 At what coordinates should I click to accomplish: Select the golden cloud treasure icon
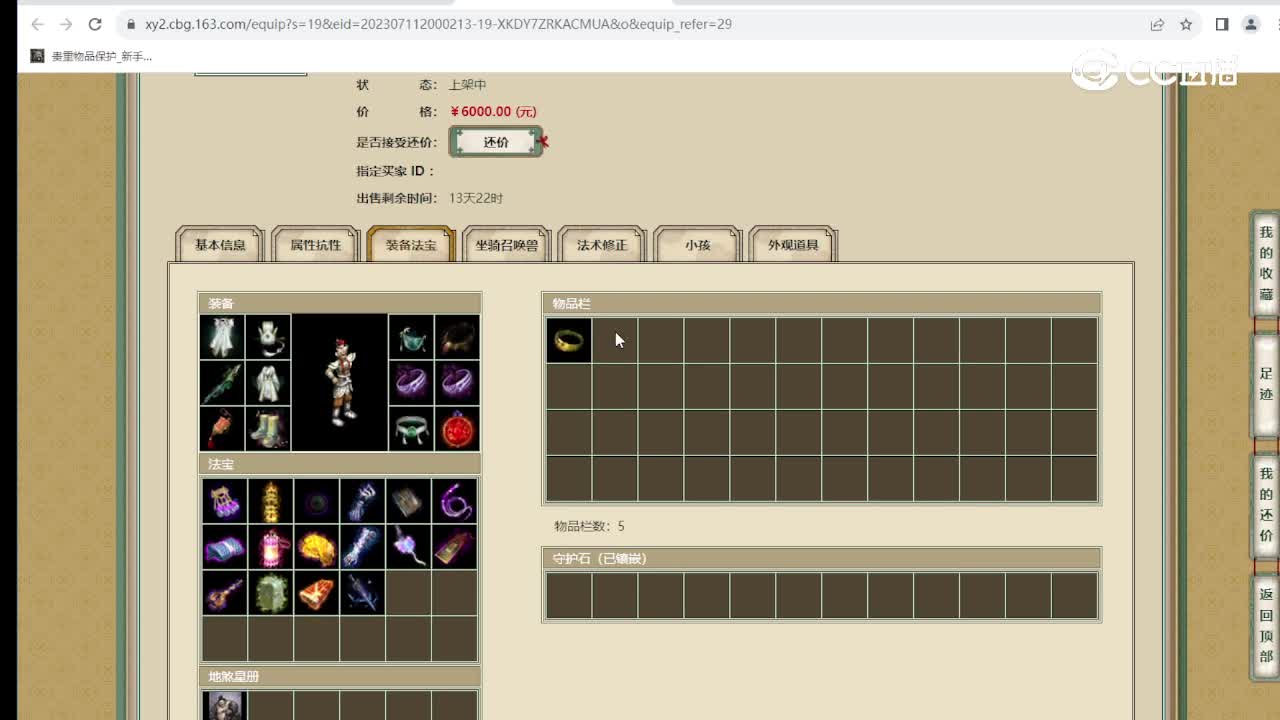(317, 547)
